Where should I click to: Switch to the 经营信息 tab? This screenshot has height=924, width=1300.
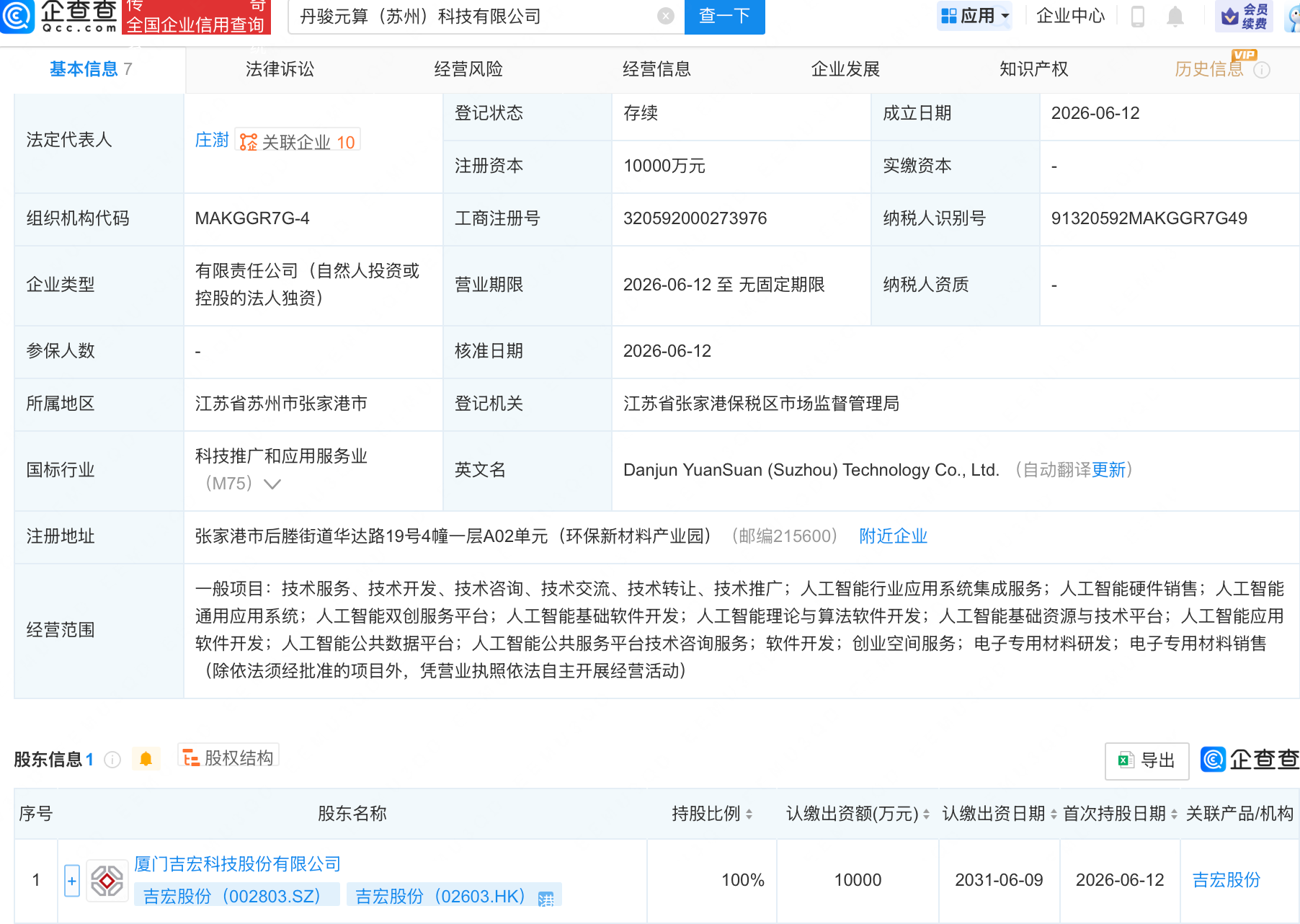(x=656, y=69)
